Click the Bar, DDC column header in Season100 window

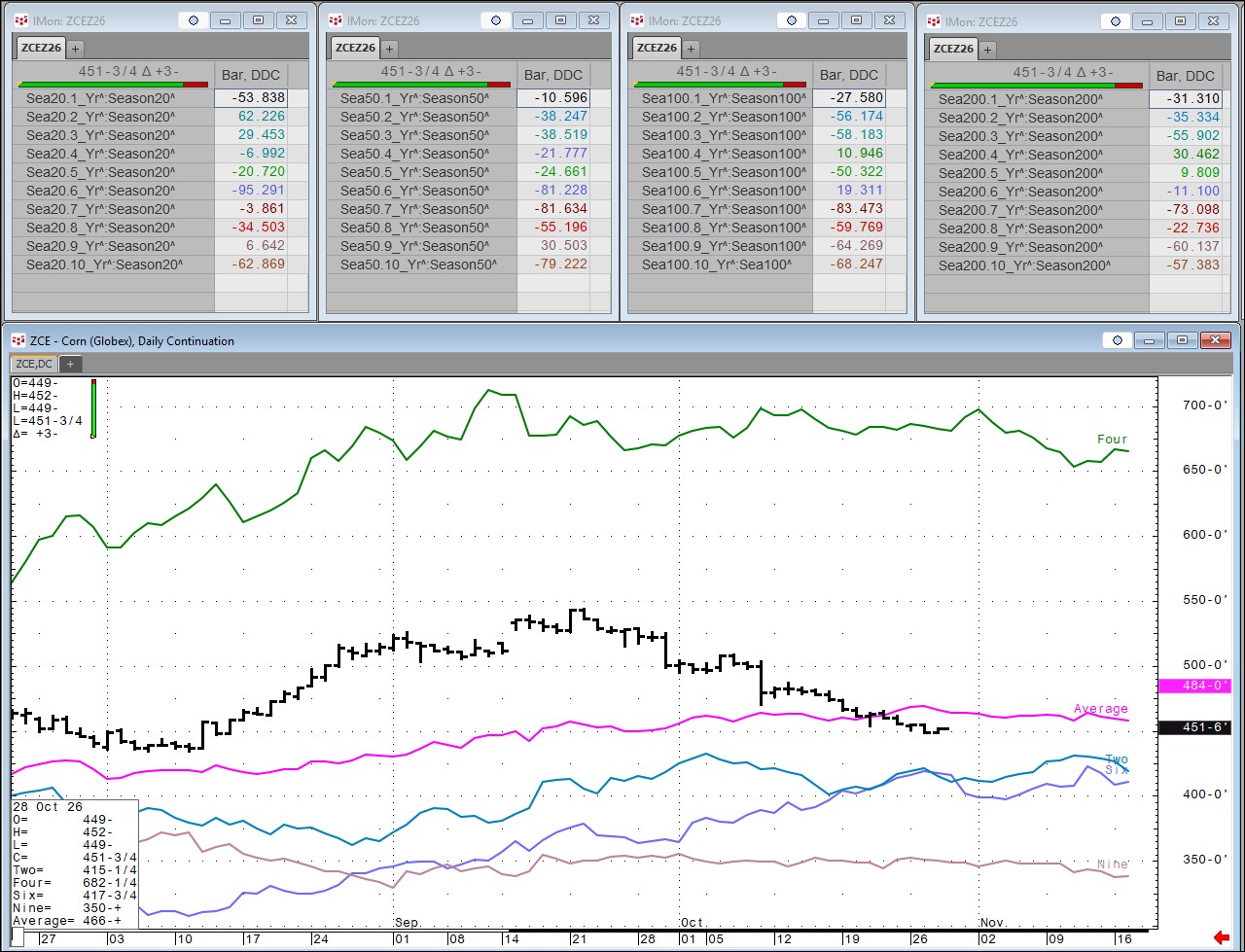coord(848,75)
